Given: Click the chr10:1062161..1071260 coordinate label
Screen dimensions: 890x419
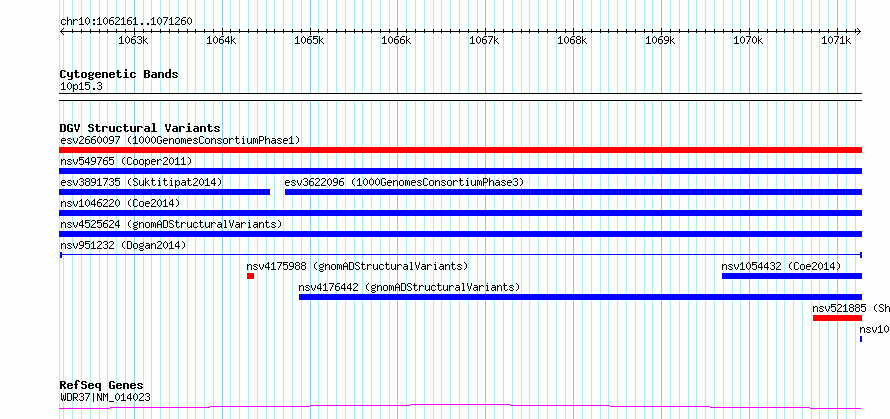Looking at the screenshot, I should pyautogui.click(x=126, y=22).
